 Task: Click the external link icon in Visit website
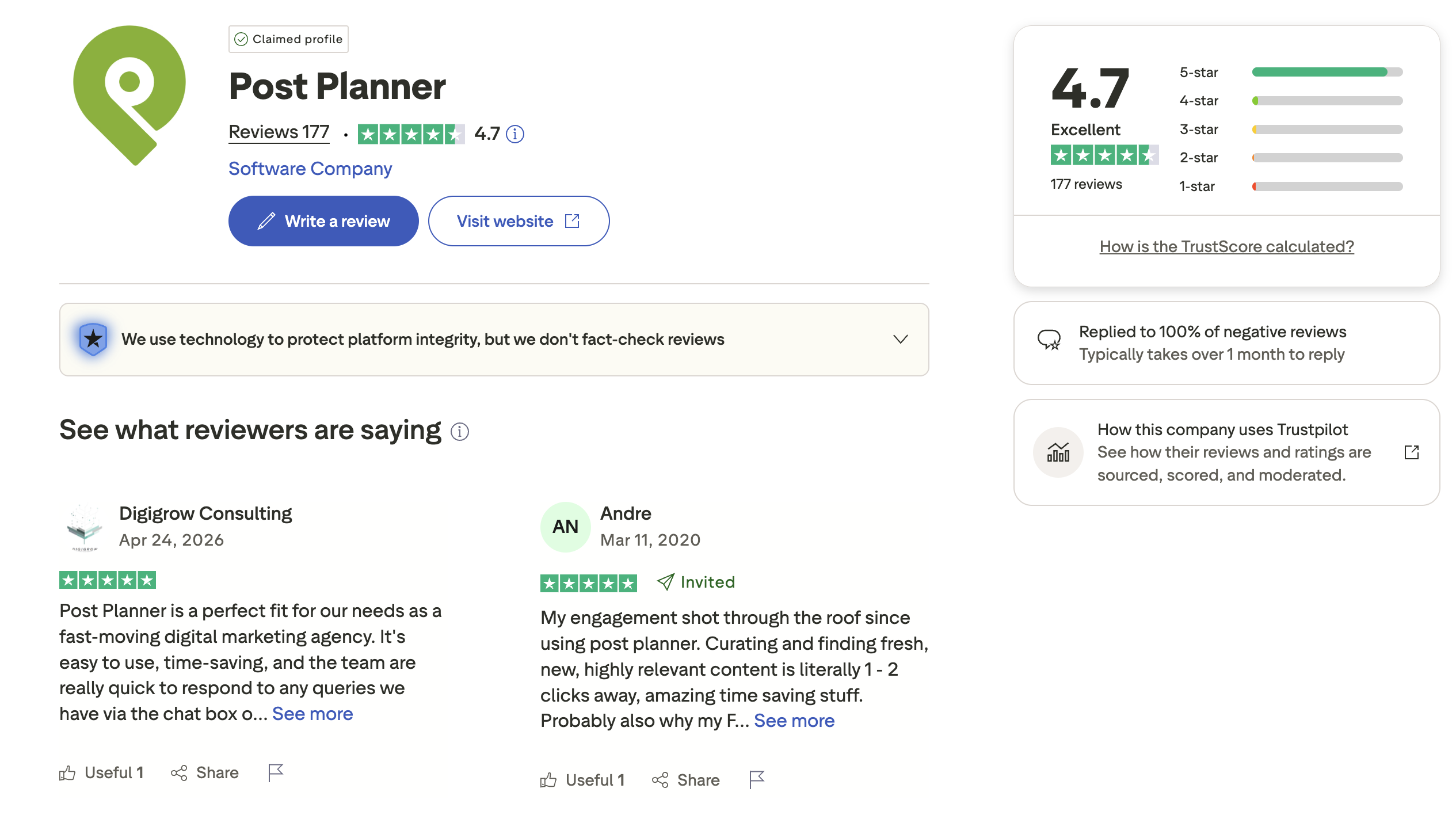tap(572, 221)
